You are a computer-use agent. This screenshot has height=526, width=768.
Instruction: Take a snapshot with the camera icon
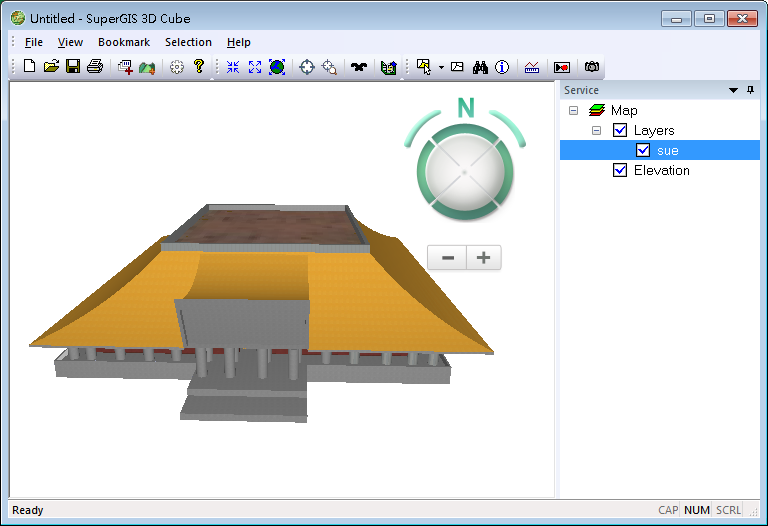pyautogui.click(x=592, y=67)
